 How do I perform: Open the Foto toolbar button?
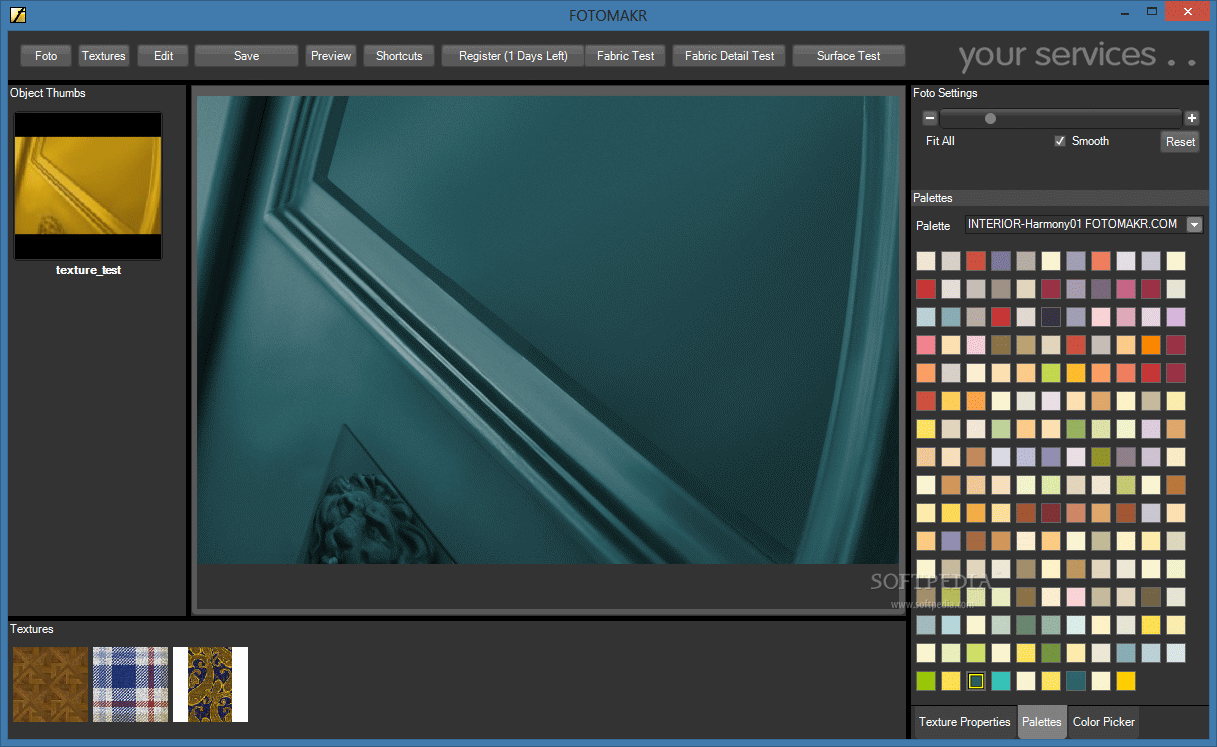[x=46, y=56]
